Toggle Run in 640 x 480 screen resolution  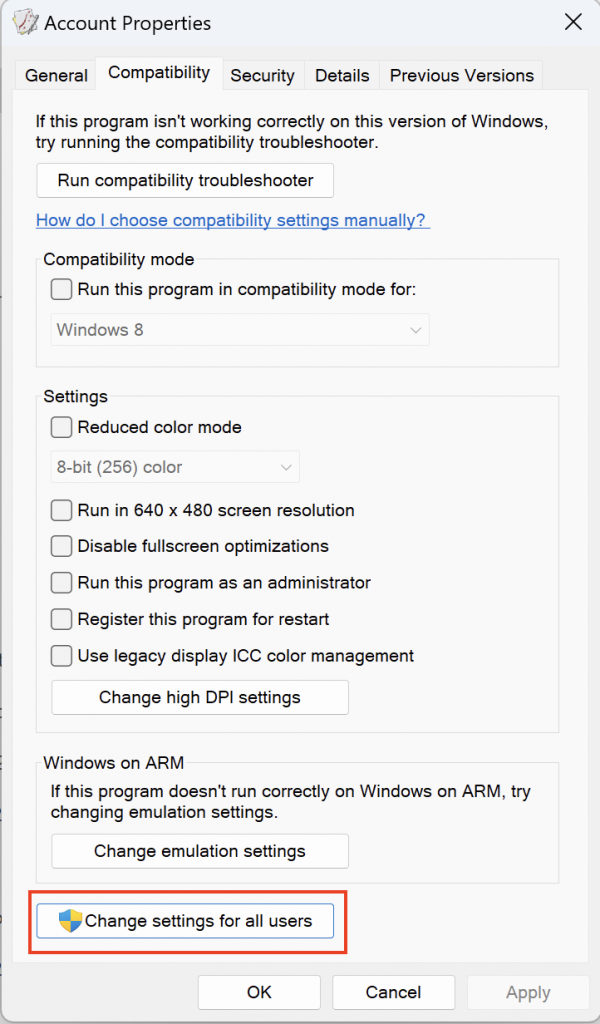tap(61, 510)
